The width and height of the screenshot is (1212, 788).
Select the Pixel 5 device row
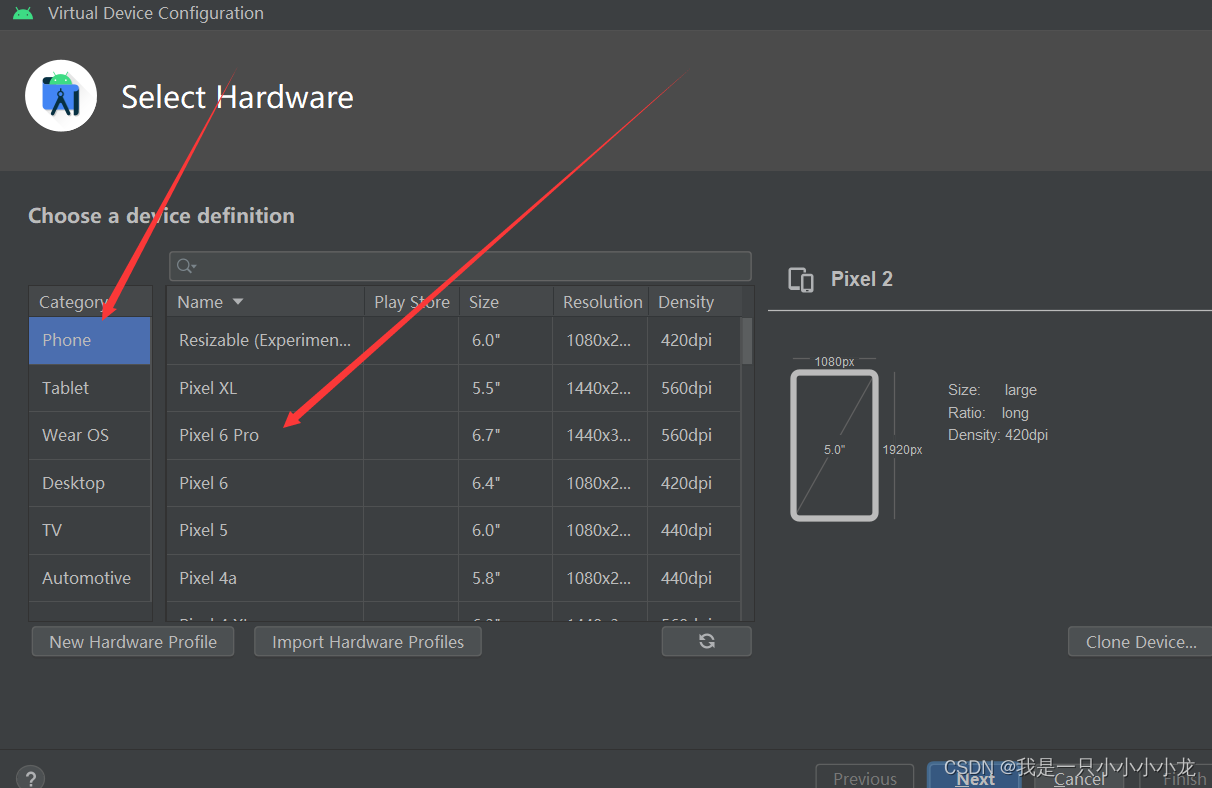[454, 530]
